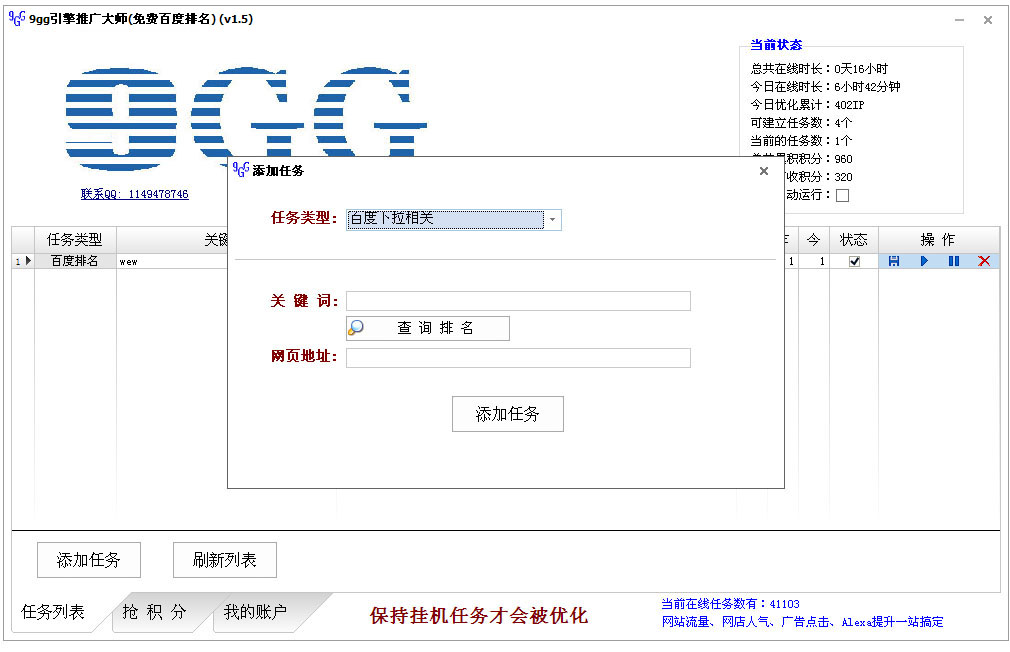Click the 任务类型 column header
The height and width of the screenshot is (652, 1010).
click(75, 240)
